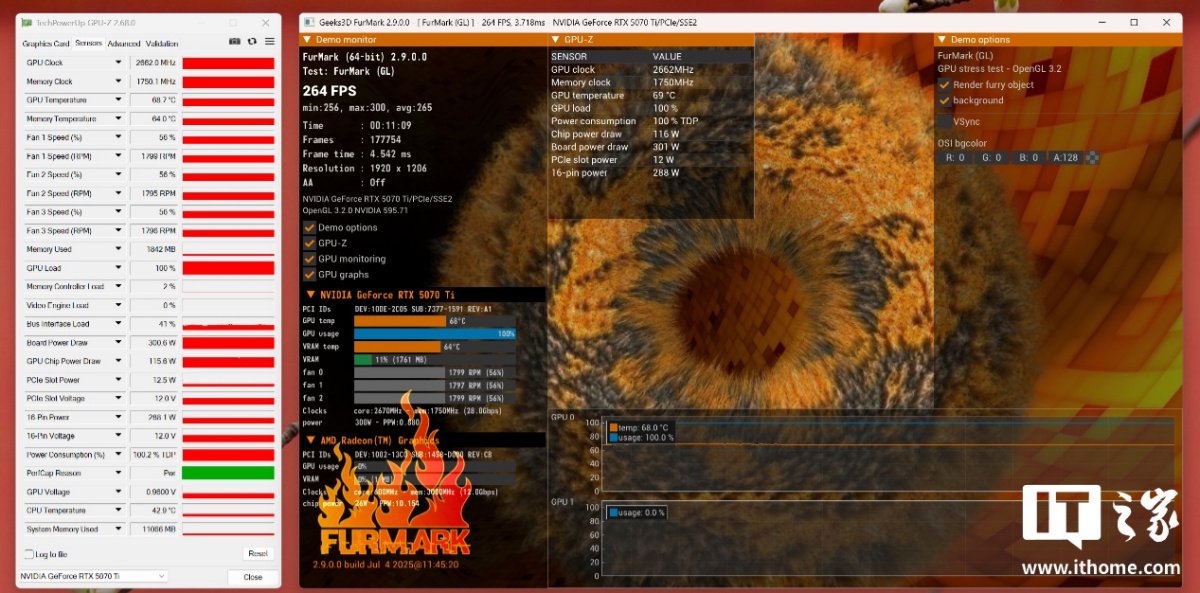
Task: Collapse NVIDIA GeForce RTX 5070 Ti section
Action: (x=311, y=295)
